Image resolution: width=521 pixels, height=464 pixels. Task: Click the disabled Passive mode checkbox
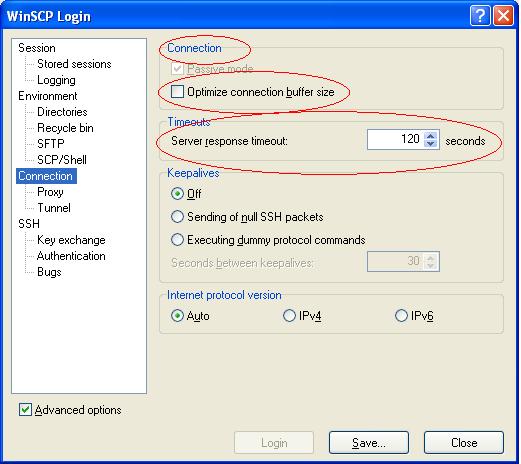(177, 69)
